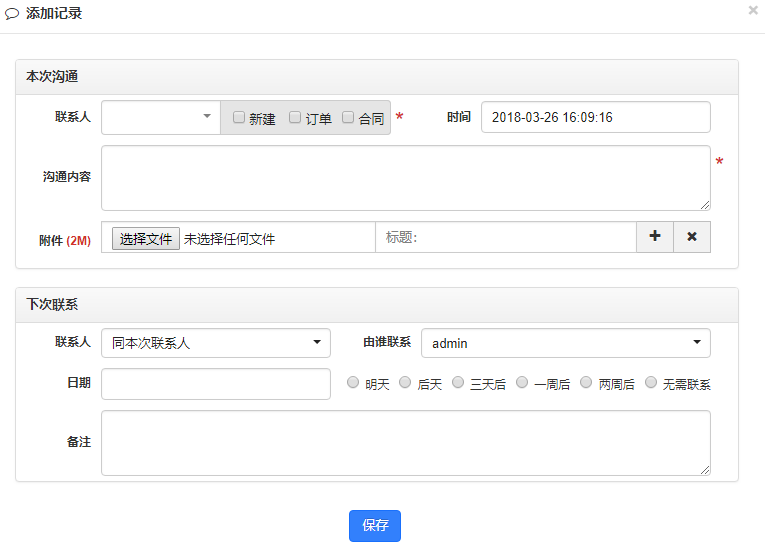This screenshot has width=765, height=548.
Task: Choose the 无需联系 radio option
Action: tap(651, 382)
